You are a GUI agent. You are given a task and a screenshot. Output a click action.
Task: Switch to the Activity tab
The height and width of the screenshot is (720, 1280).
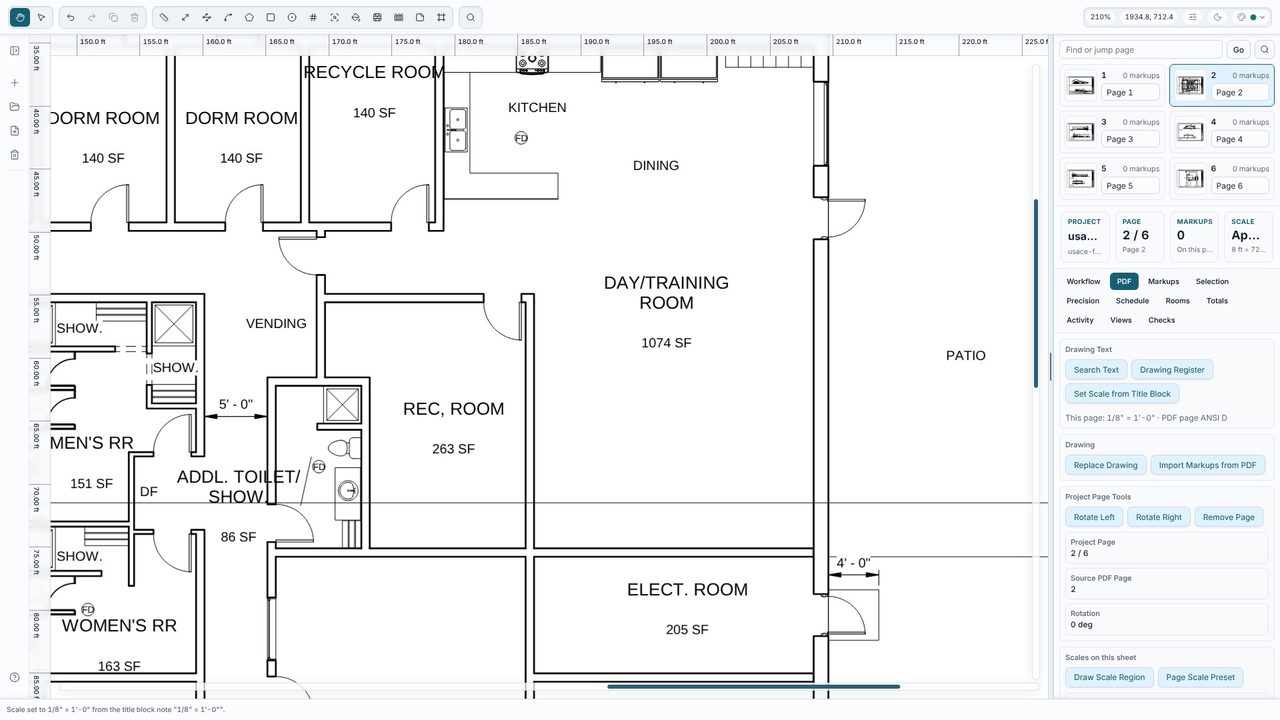1080,321
